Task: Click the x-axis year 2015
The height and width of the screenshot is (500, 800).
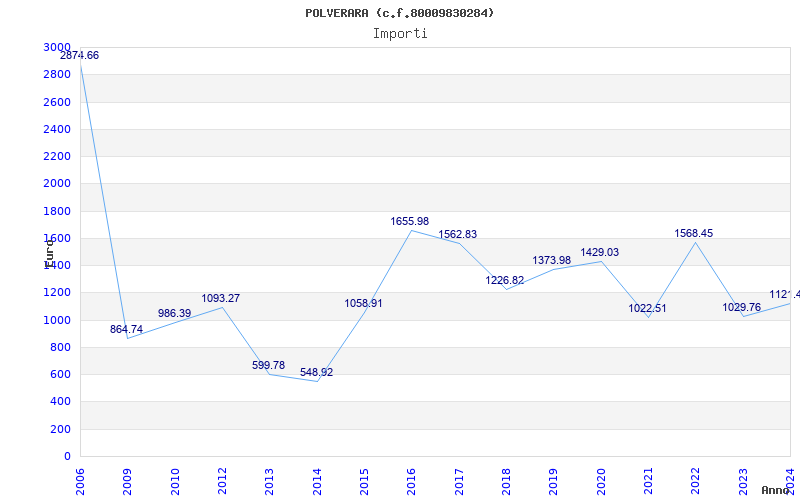Action: pos(364,482)
